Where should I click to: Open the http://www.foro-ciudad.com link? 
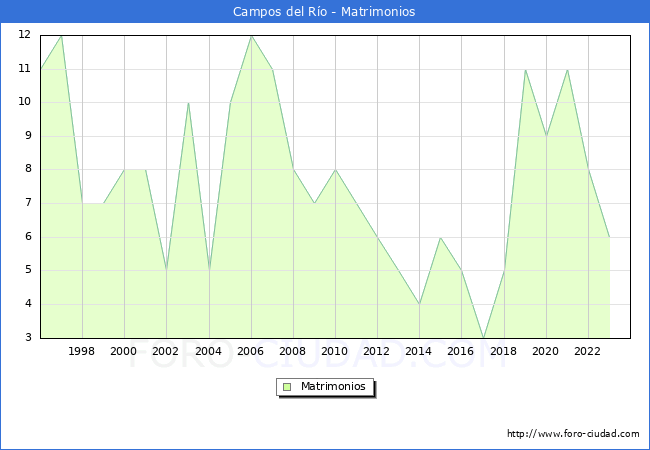tap(573, 434)
